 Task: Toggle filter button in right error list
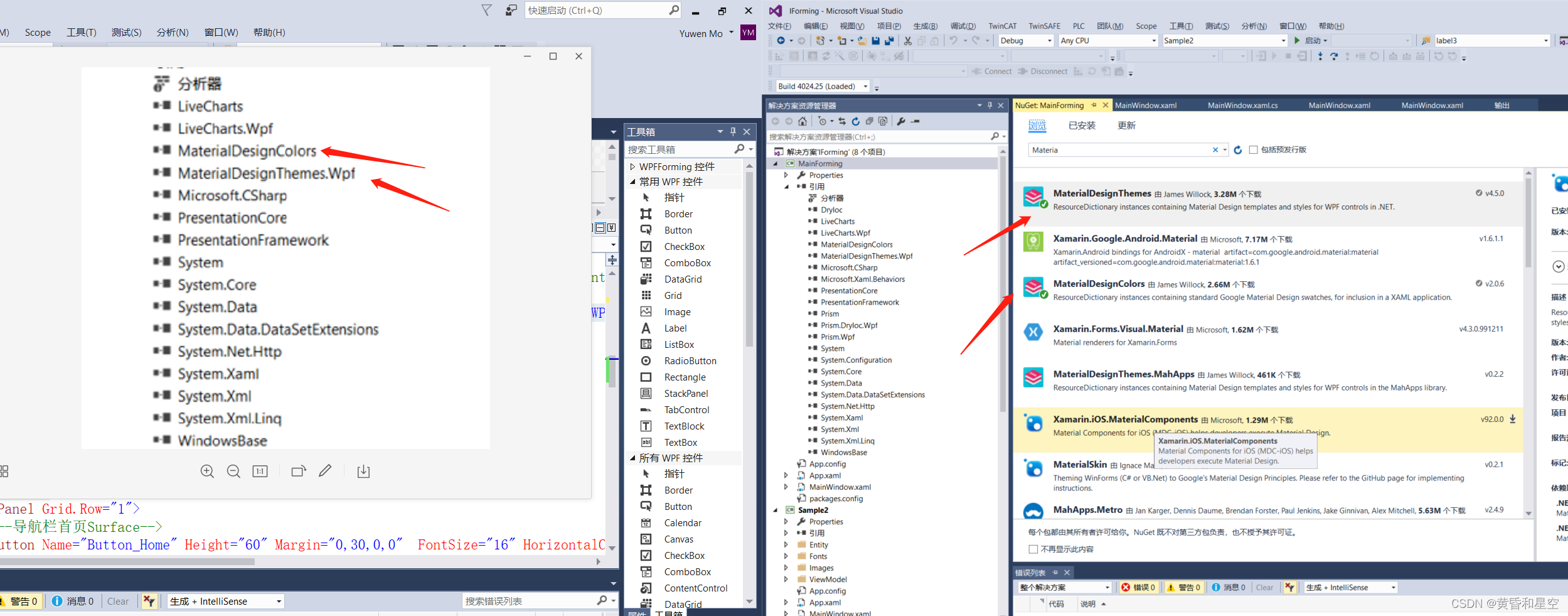click(1289, 588)
